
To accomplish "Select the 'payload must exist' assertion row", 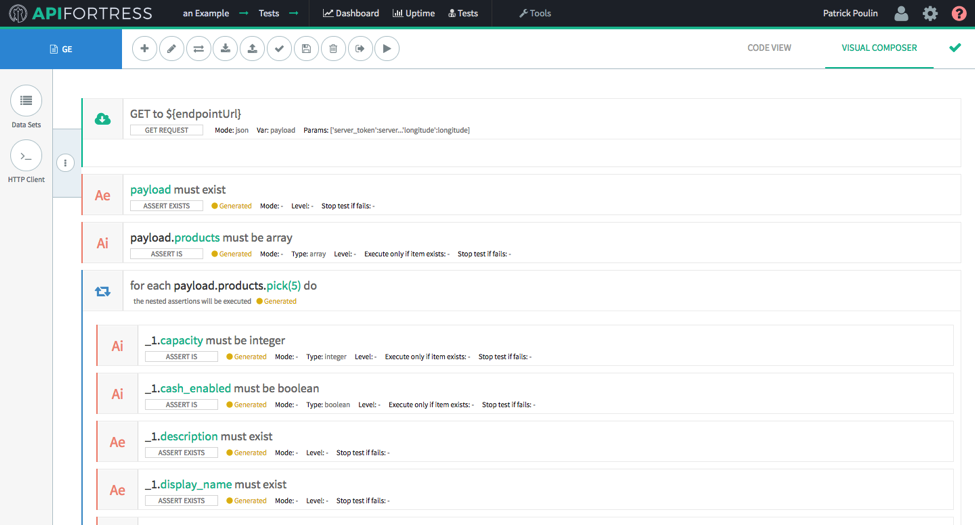I will point(522,195).
